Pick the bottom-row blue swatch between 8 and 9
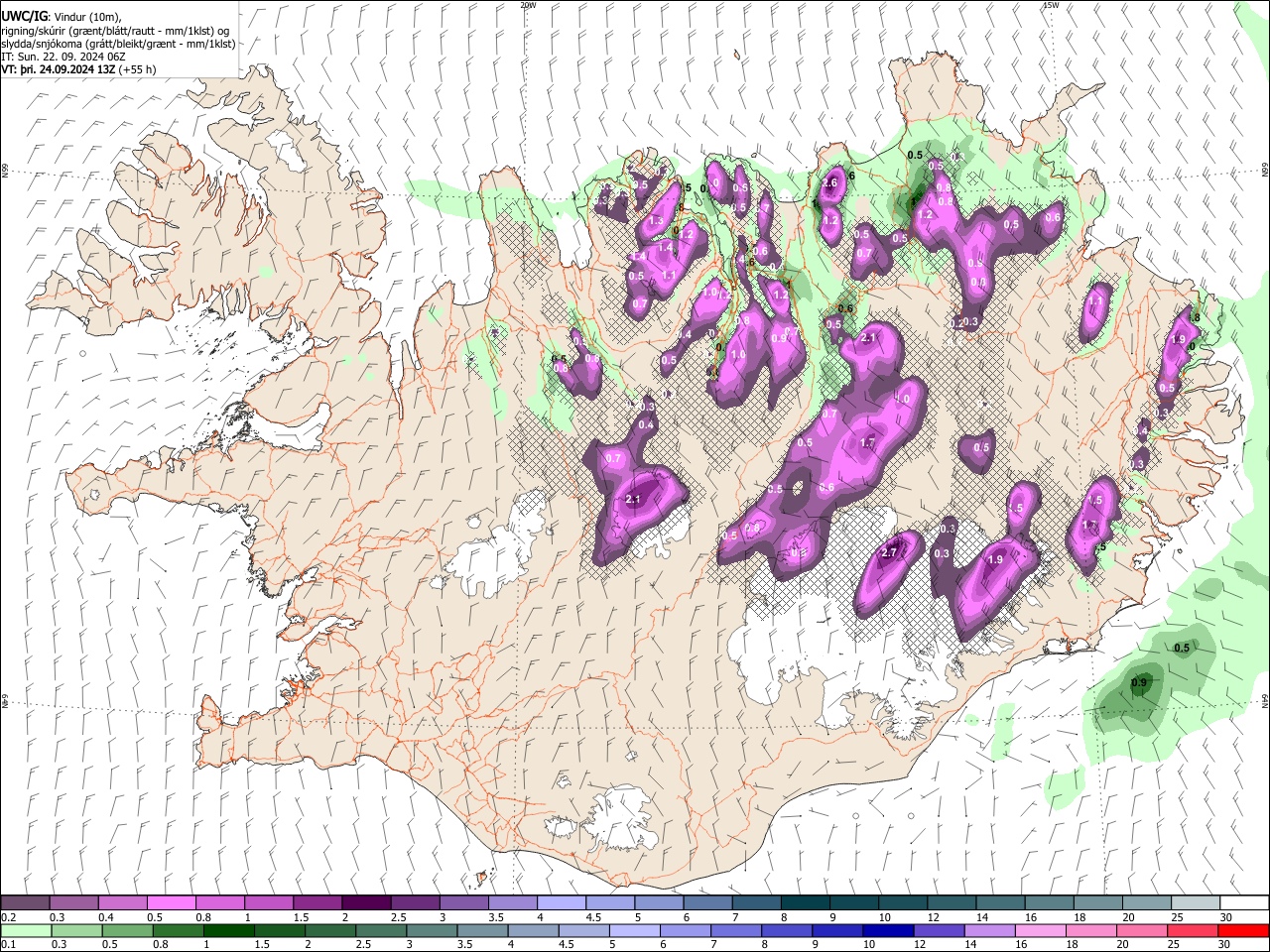The width and height of the screenshot is (1270, 952). [x=786, y=930]
